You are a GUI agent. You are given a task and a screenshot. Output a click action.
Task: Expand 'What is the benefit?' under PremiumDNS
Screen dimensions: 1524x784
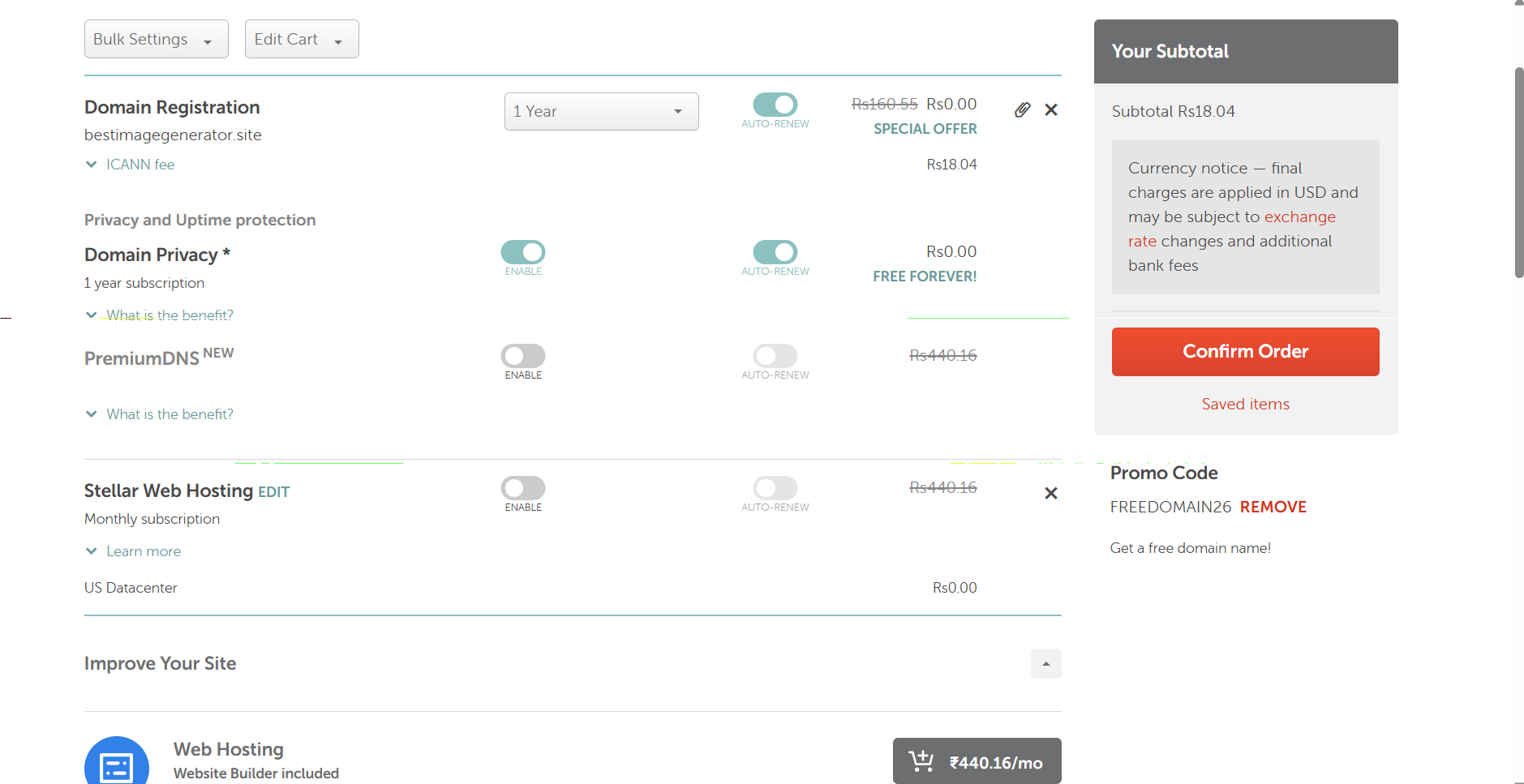pos(169,413)
